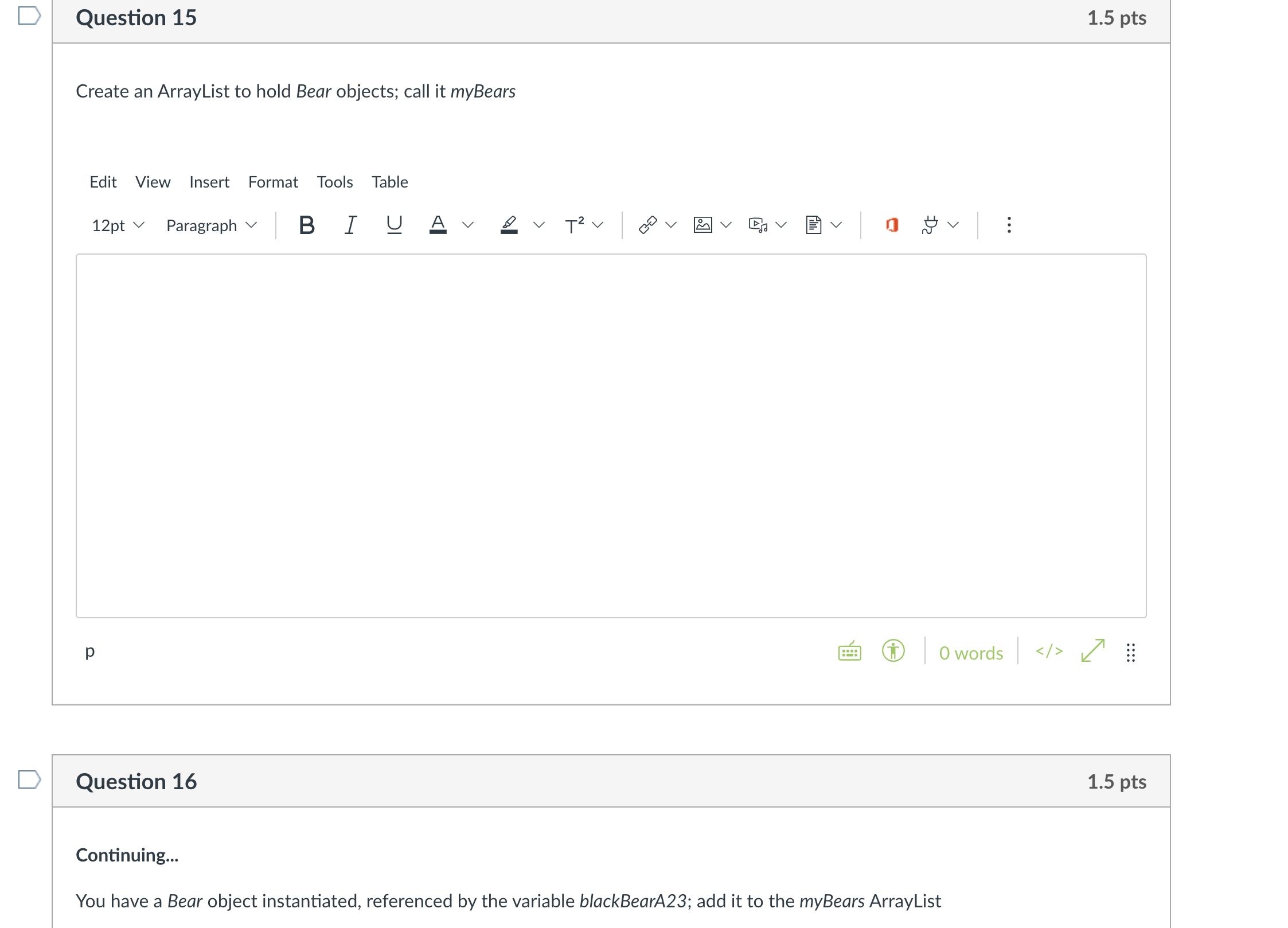Open the Format menu

(273, 182)
